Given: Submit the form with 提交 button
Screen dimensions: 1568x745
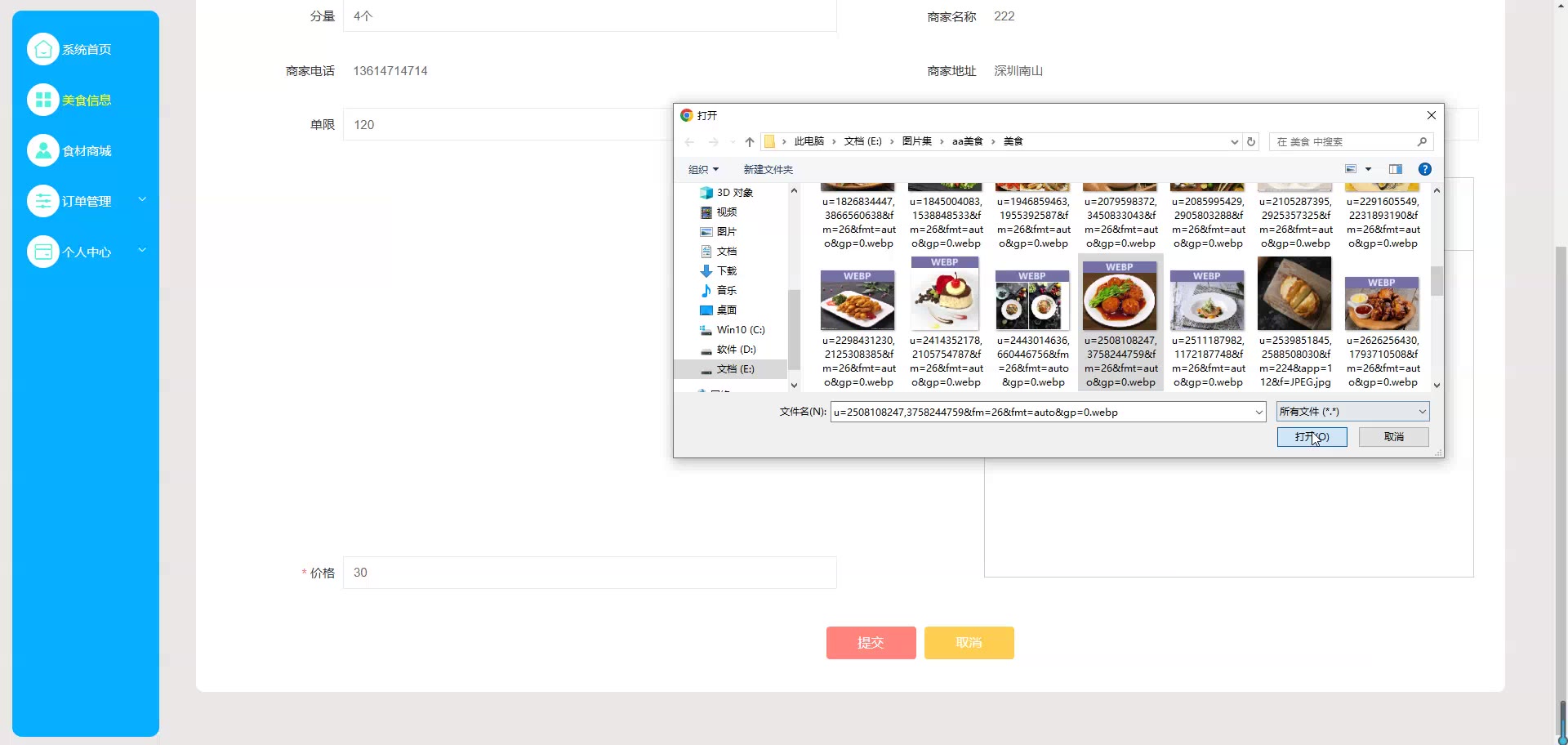Looking at the screenshot, I should [x=871, y=643].
